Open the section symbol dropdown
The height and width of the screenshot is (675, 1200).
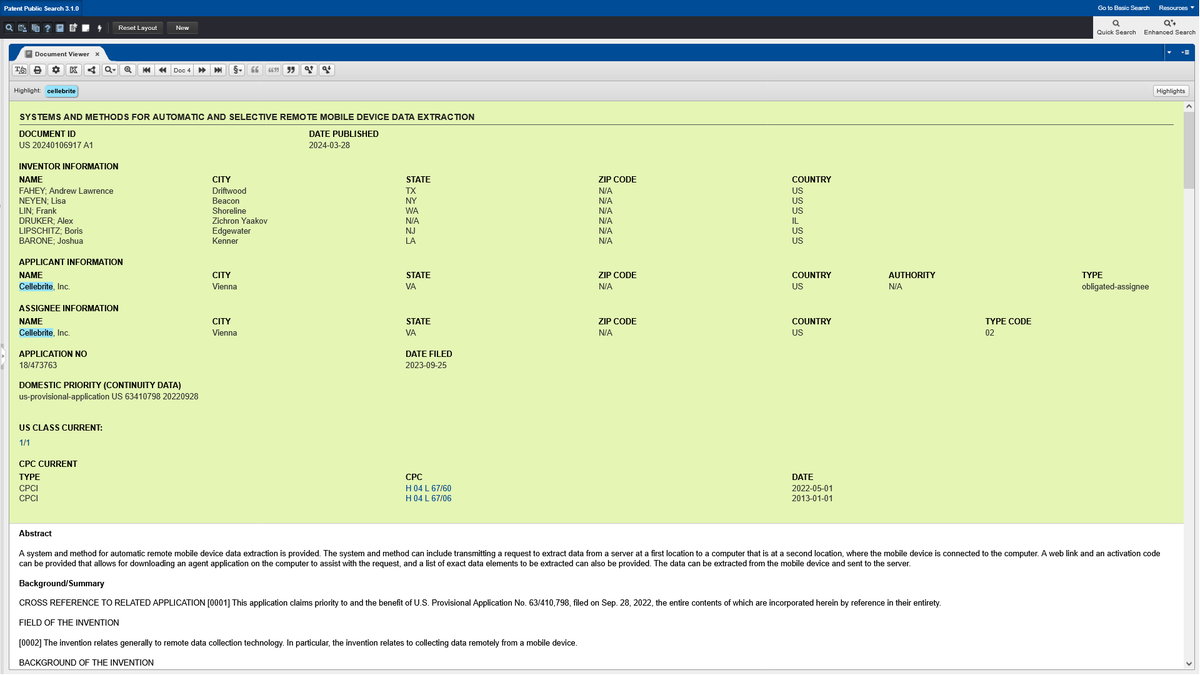click(237, 70)
